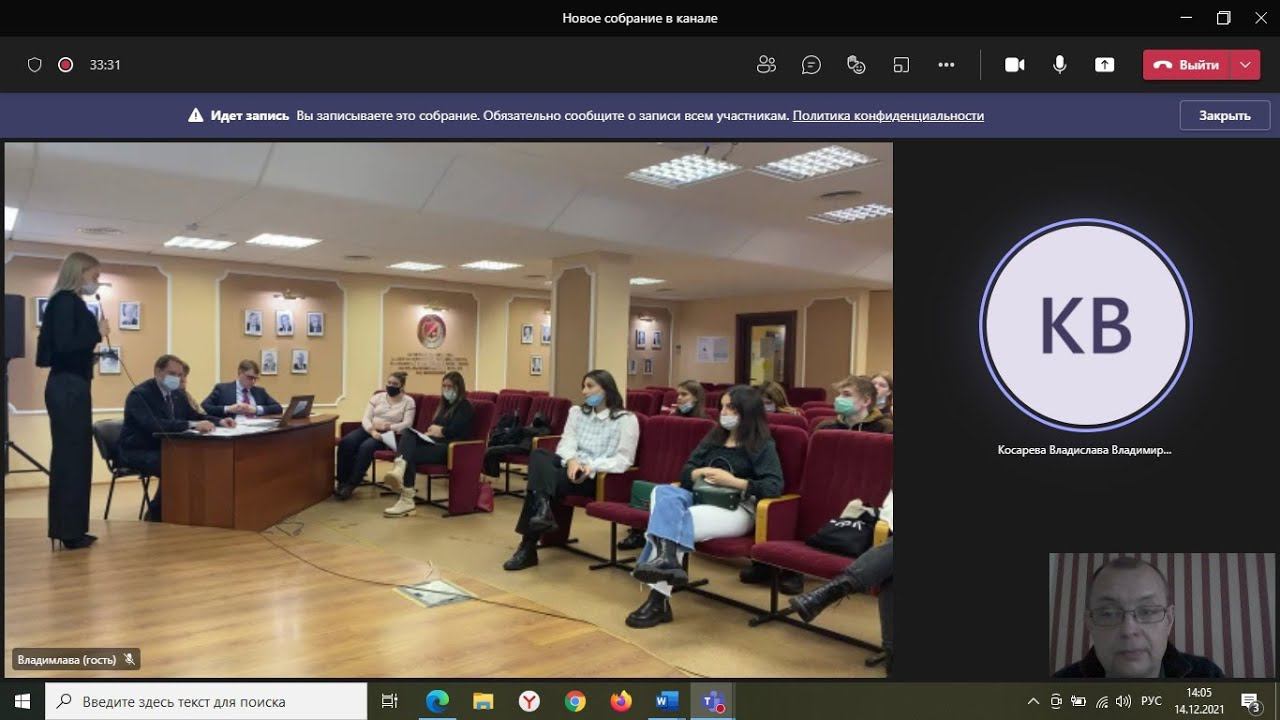Launch Microsoft Edge from the taskbar

click(x=437, y=701)
